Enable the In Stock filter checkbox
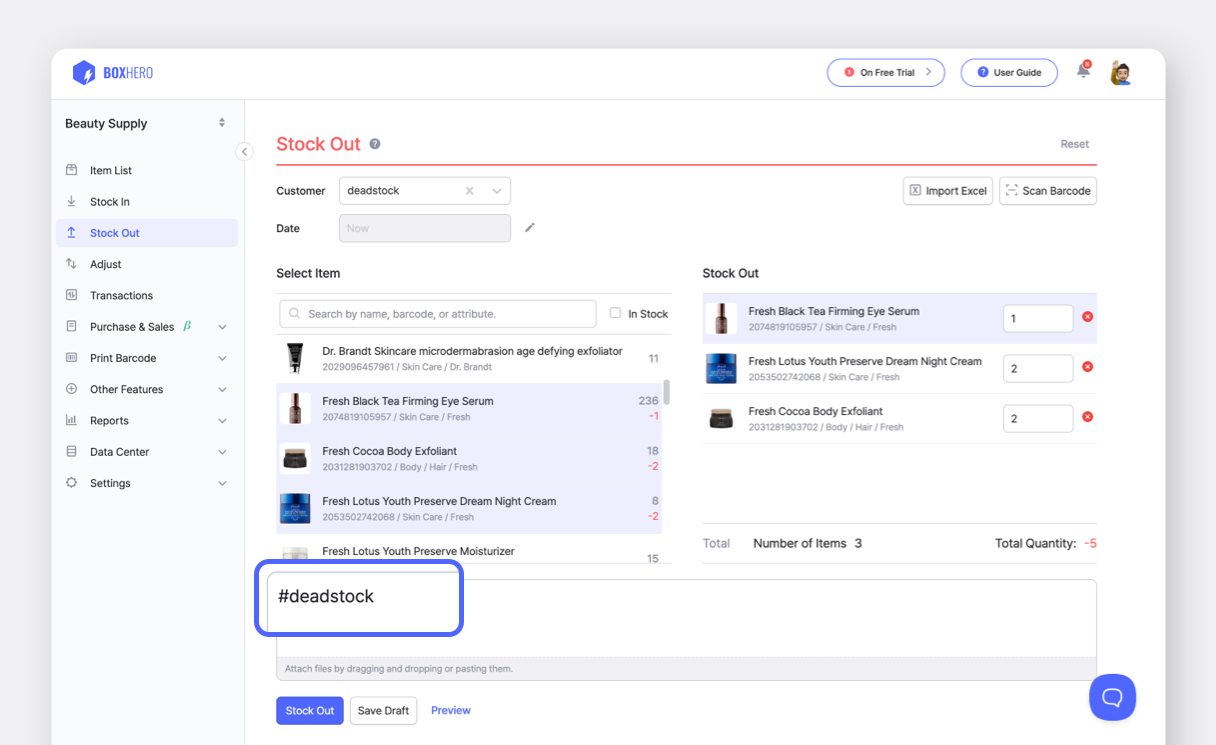 pos(615,313)
